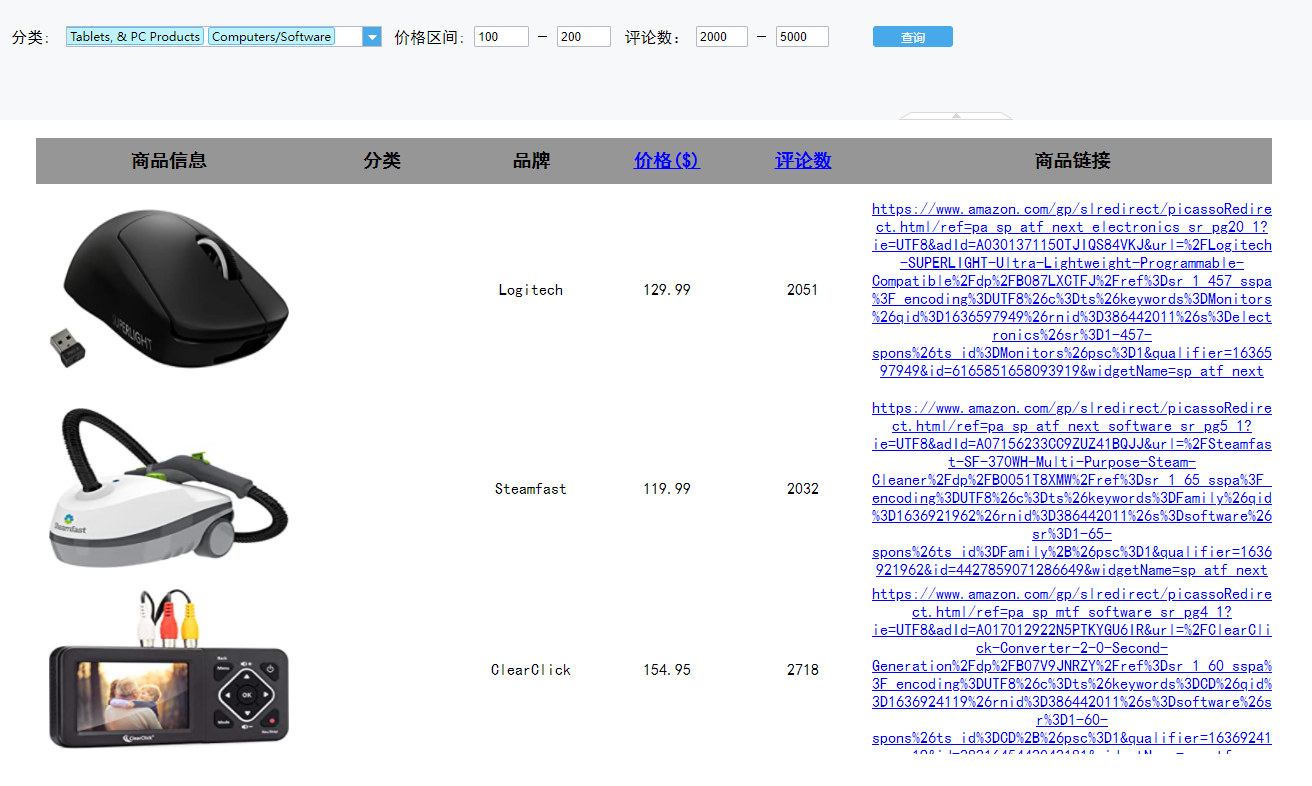Screen dimensions: 1312x786
Task: Open the ClearClick Converter Amazon link
Action: tap(1072, 668)
